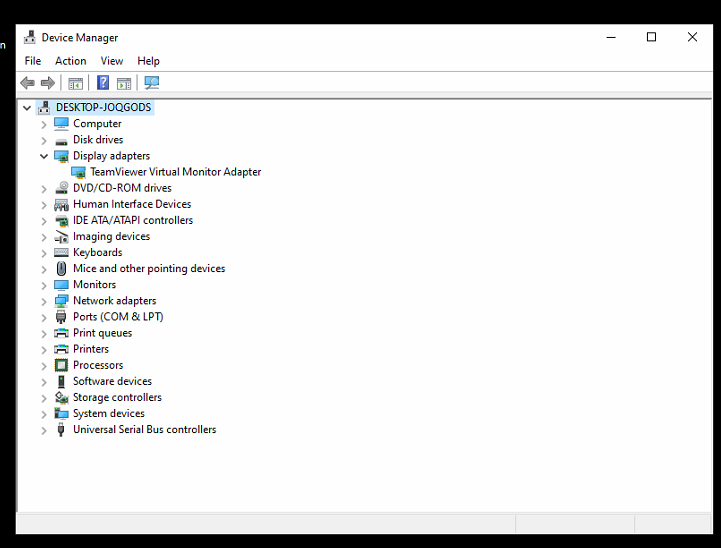Select the Print queues label
Image resolution: width=721 pixels, height=548 pixels.
(103, 333)
